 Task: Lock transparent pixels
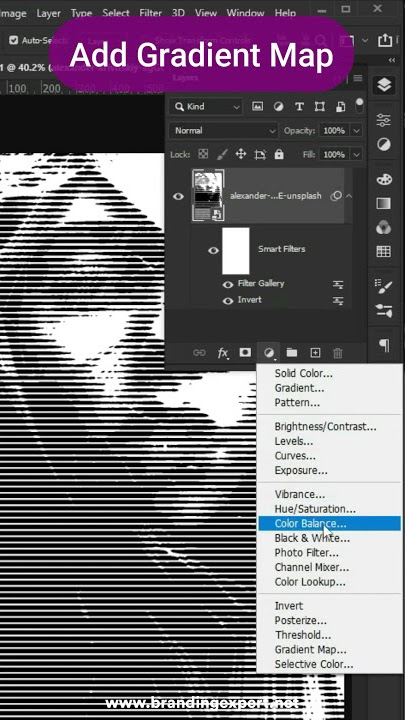[202, 154]
